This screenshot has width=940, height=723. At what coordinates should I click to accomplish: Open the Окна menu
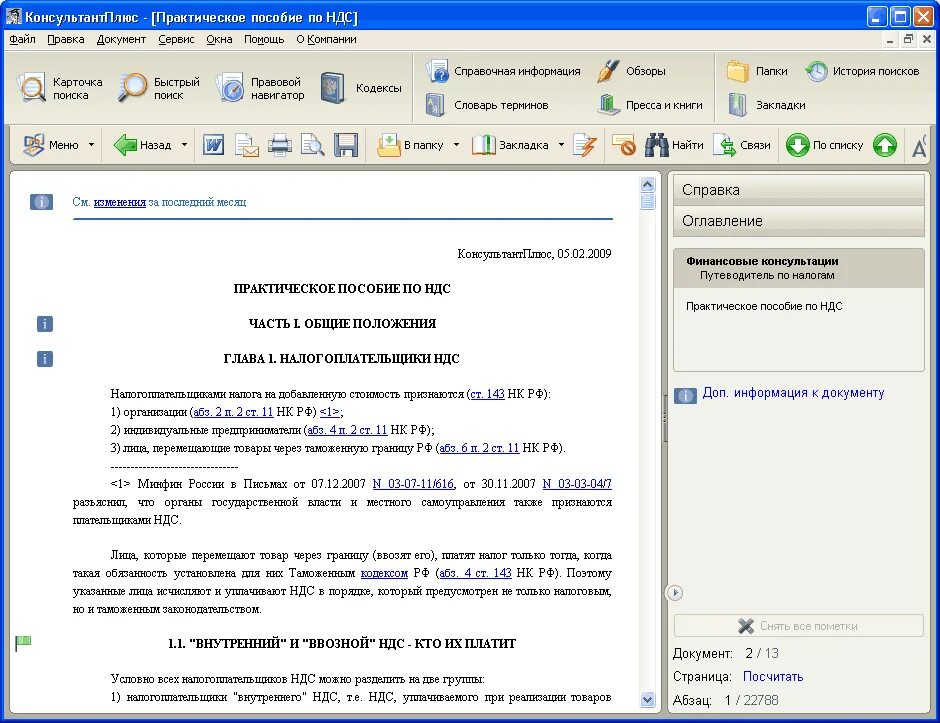(x=219, y=40)
